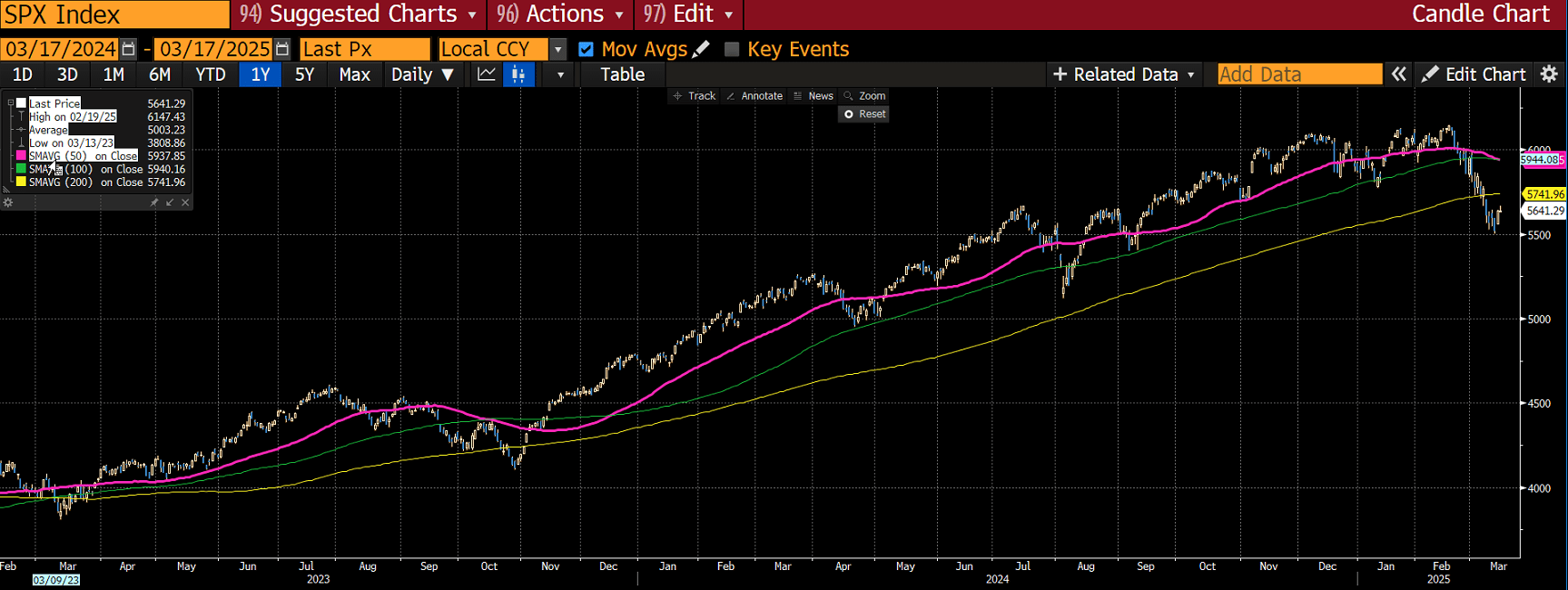Toggle the Last Price series checkbox
The image size is (1568, 590).
pyautogui.click(x=21, y=103)
